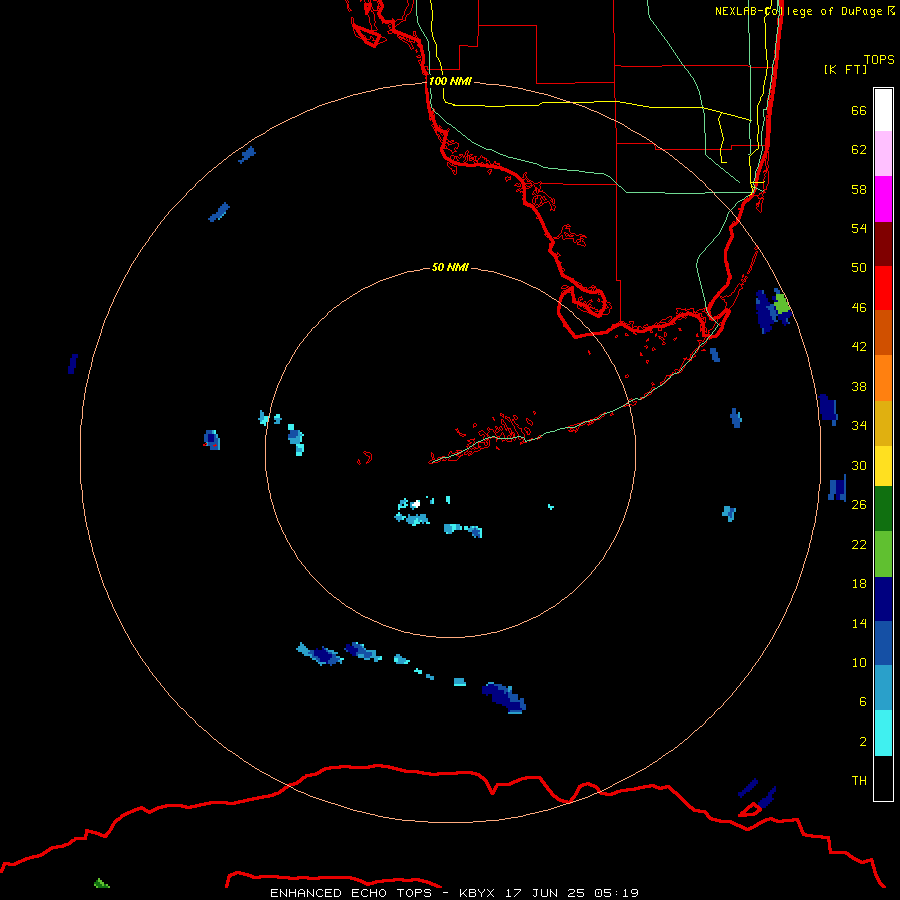
Task: Click the 'TH' legend label
Action: click(x=859, y=781)
